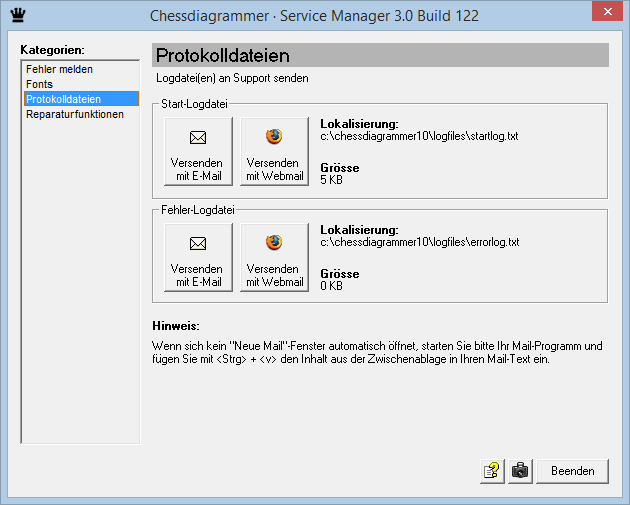
Task: Click the Fehler-Logdatei group label
Action: (198, 210)
